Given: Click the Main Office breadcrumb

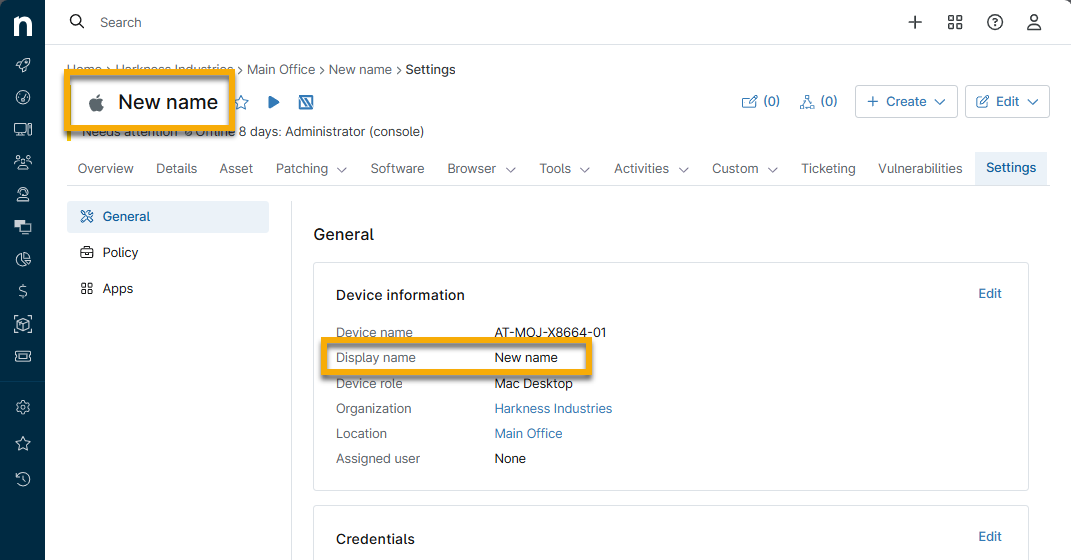Looking at the screenshot, I should [281, 70].
